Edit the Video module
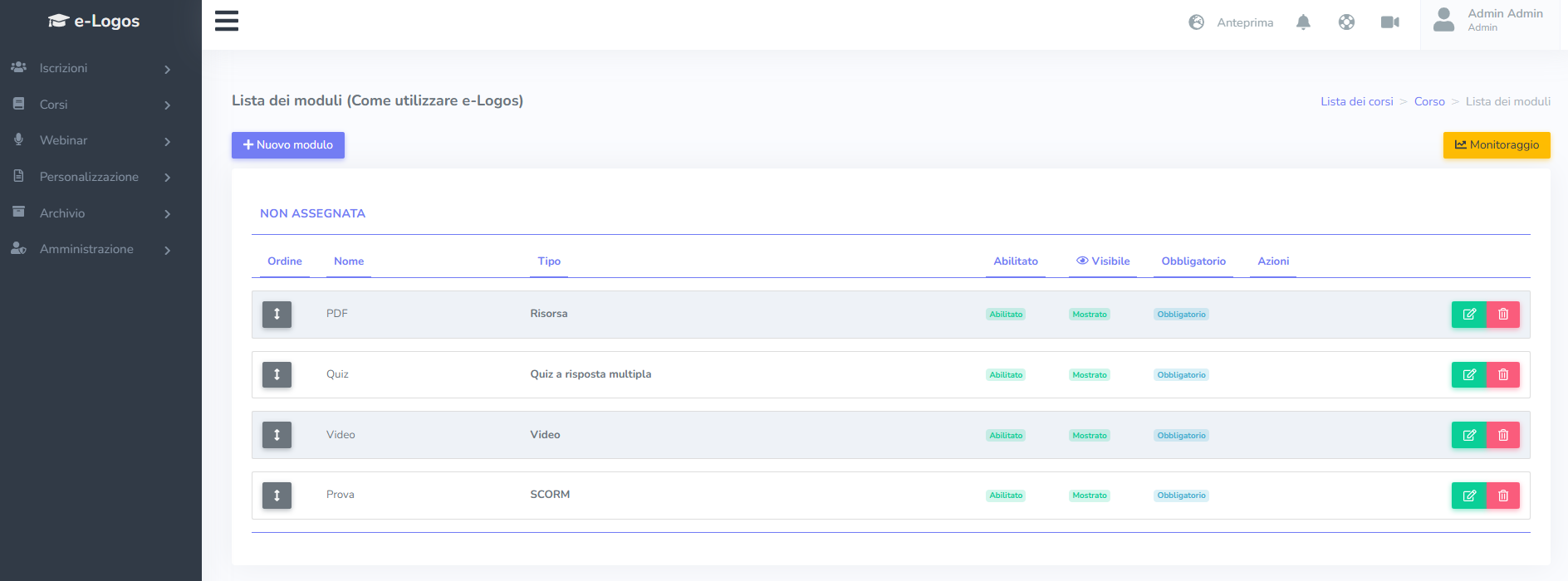1568x581 pixels. coord(1468,435)
